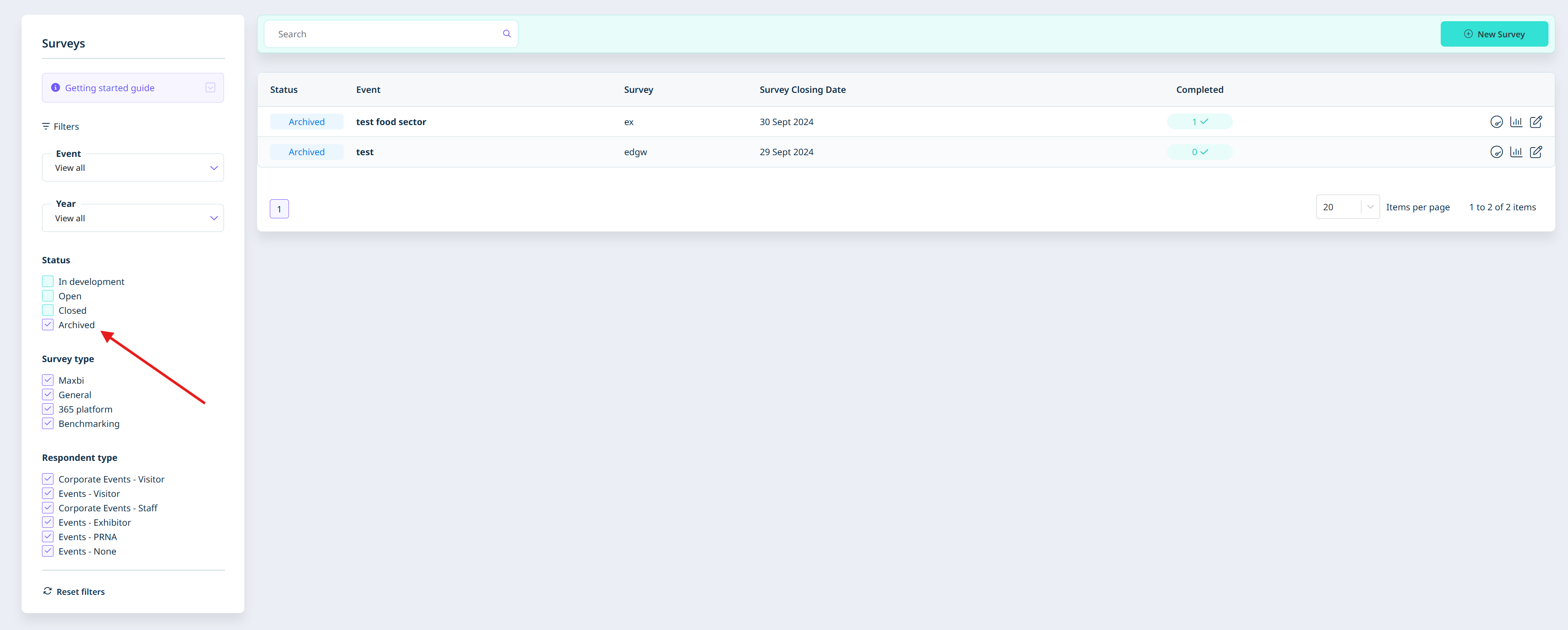Viewport: 1568px width, 630px height.
Task: View chart results for edgw survey
Action: pos(1516,152)
